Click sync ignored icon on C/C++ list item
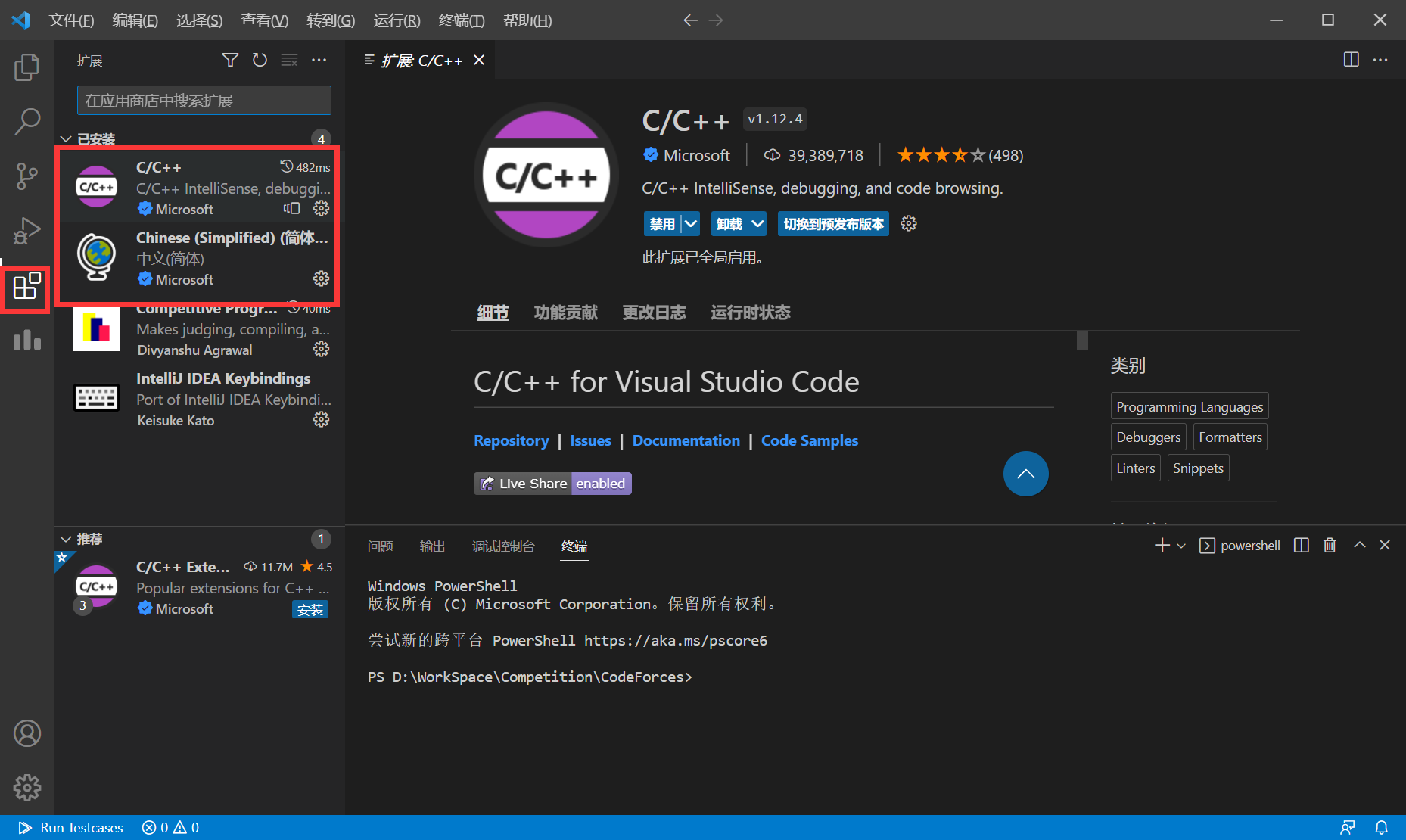The width and height of the screenshot is (1406, 840). (x=292, y=208)
